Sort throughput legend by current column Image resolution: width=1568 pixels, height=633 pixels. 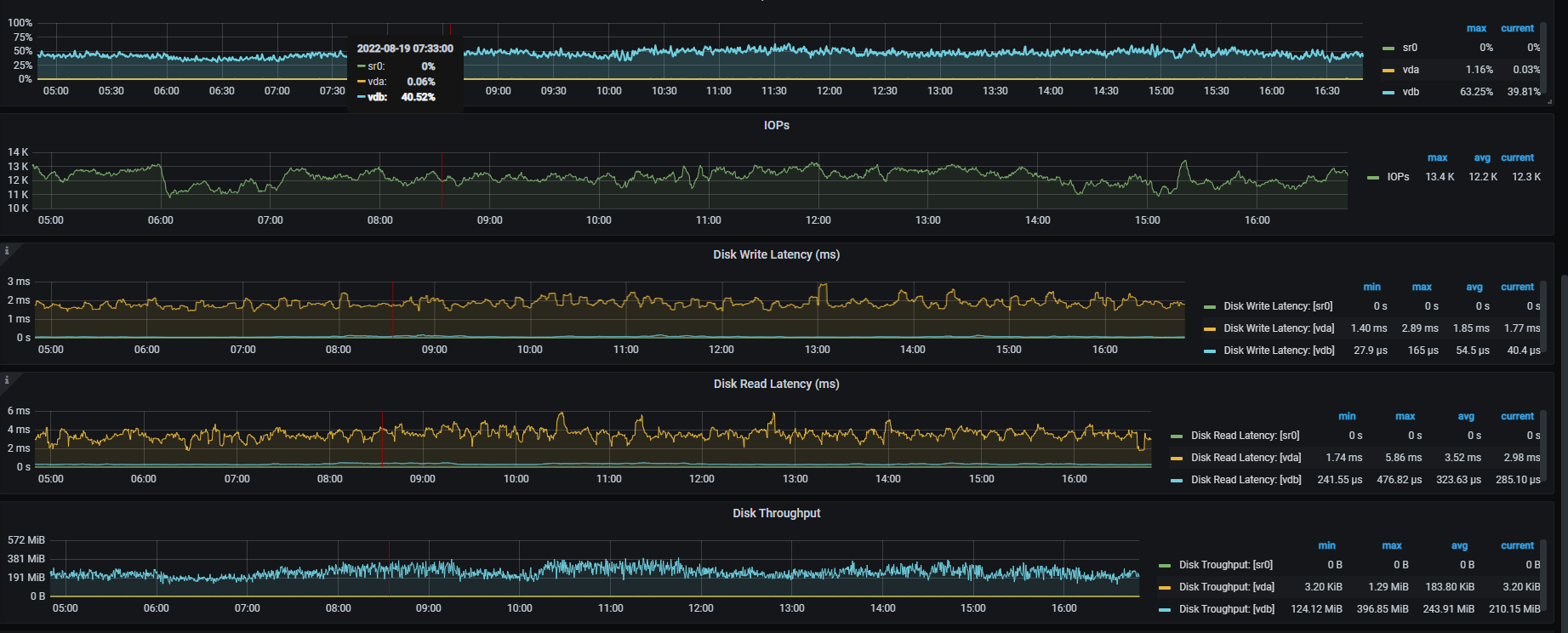coord(1517,545)
